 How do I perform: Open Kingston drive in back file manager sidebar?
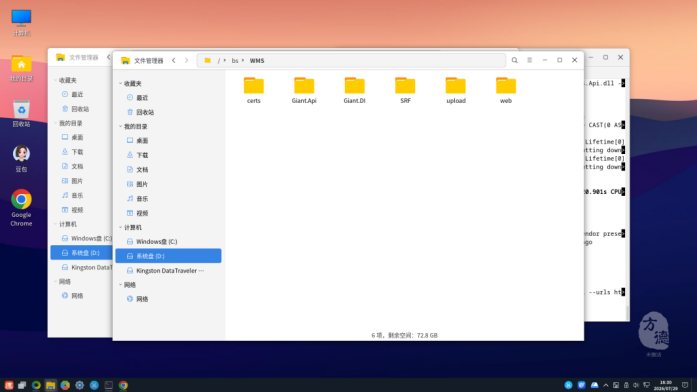tap(81, 267)
